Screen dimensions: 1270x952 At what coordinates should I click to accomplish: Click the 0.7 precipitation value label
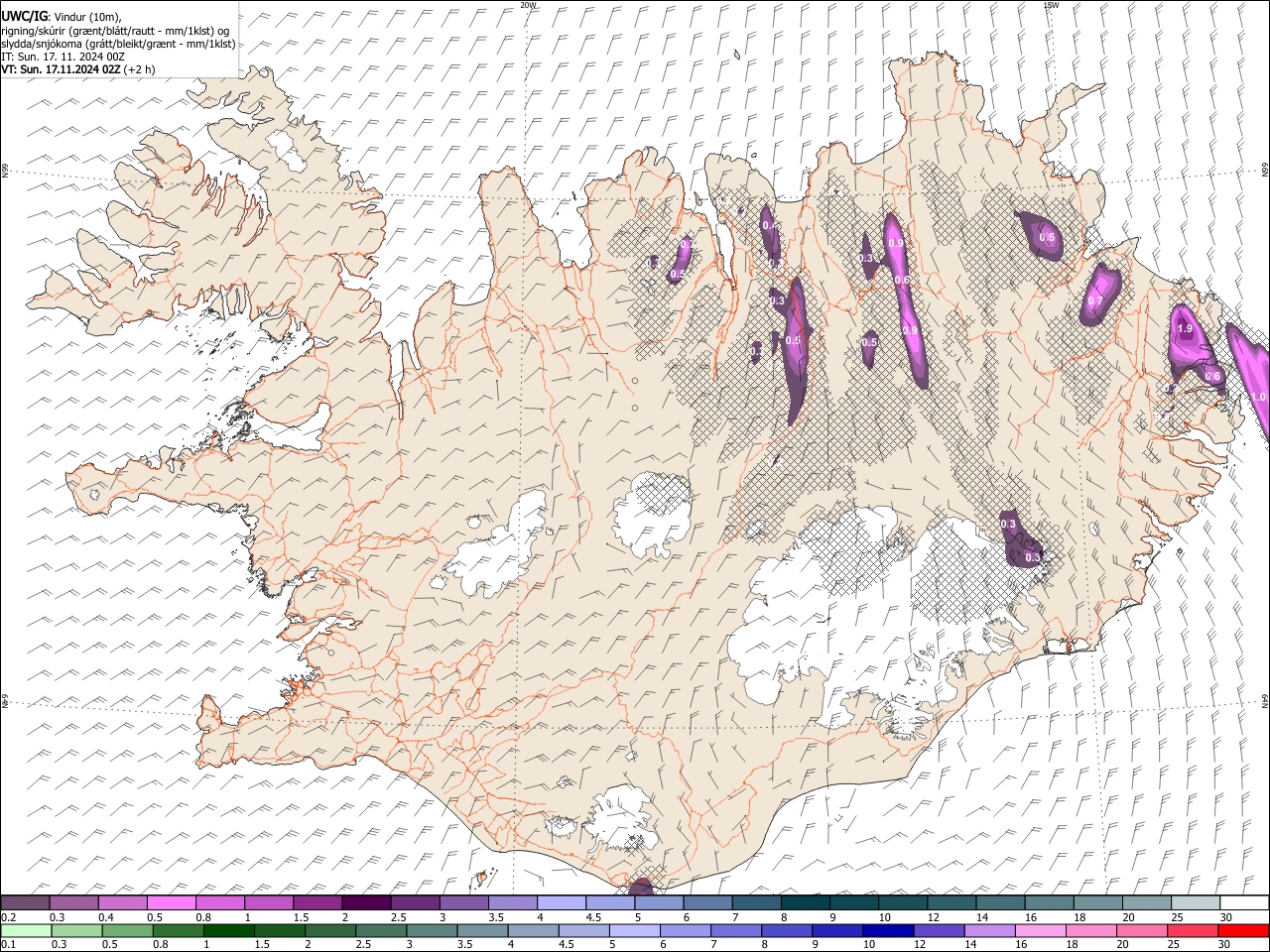(x=1095, y=301)
